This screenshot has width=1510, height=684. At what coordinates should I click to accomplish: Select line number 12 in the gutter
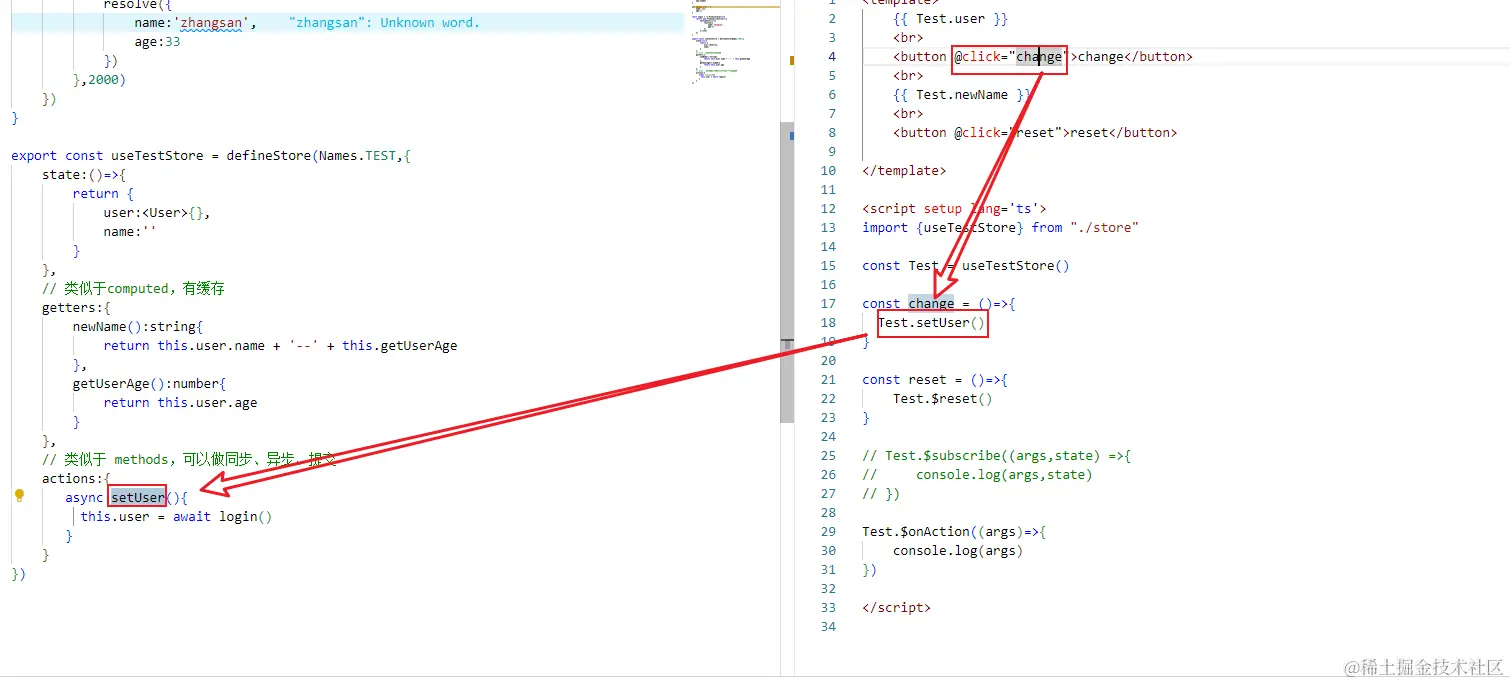coord(828,208)
